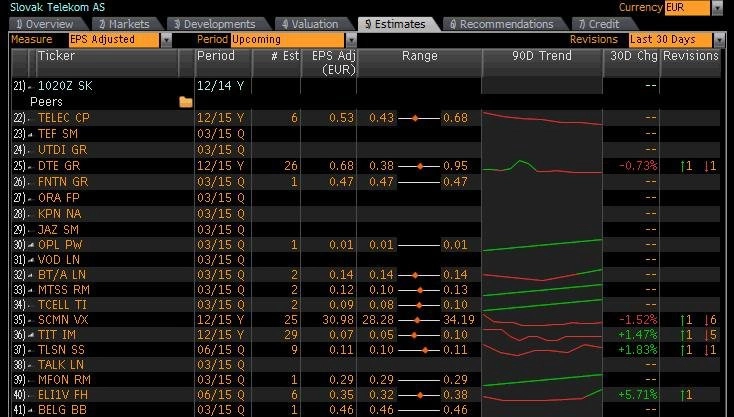The height and width of the screenshot is (417, 734).
Task: Open ticker DTE GR
Action: (59, 166)
